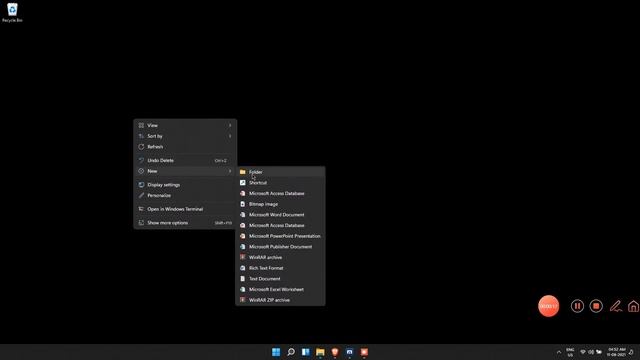Click the WinRAR archive icon
The image size is (640, 360).
(242, 257)
